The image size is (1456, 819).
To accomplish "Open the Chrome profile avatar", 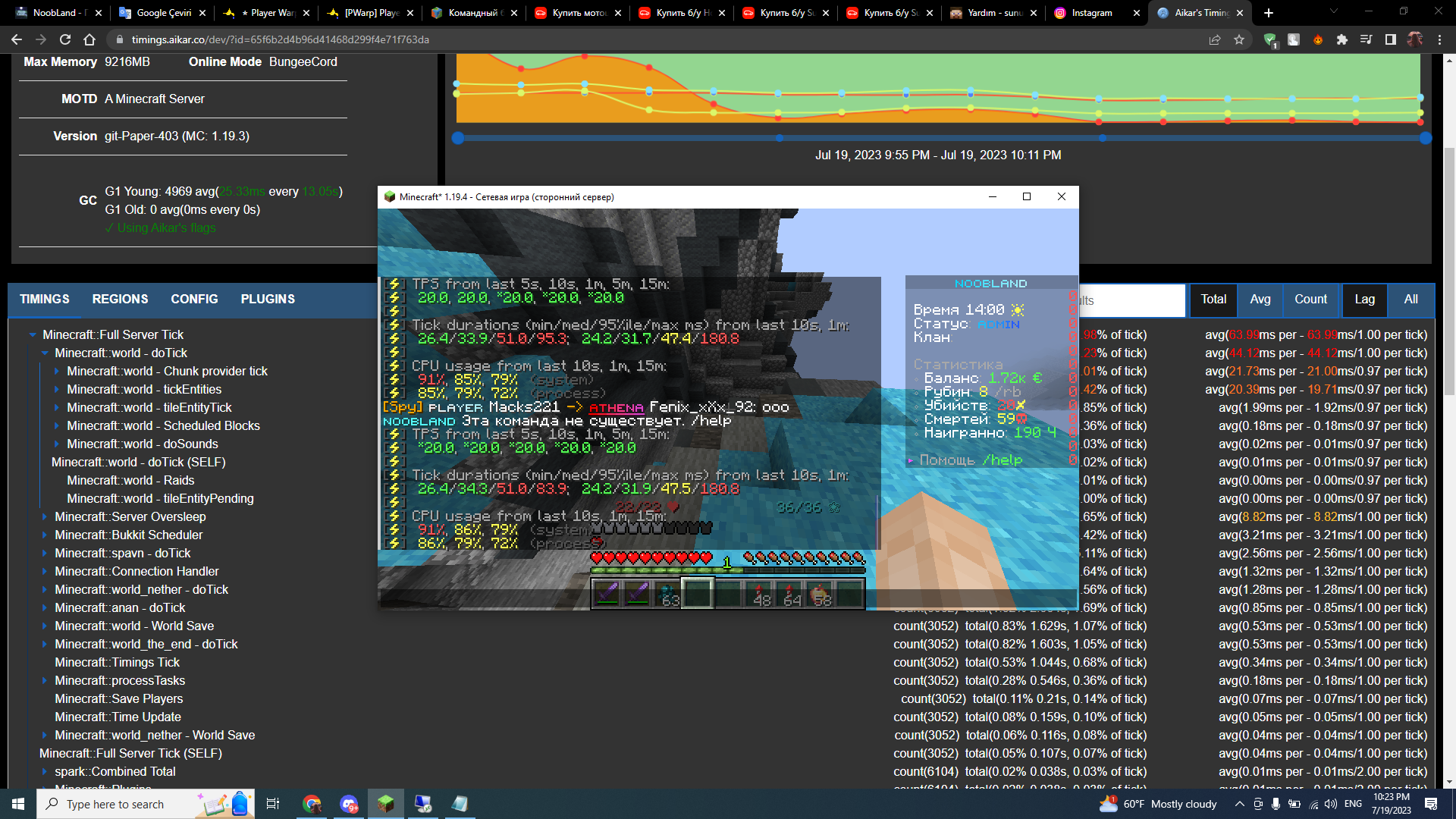I will coord(1415,39).
